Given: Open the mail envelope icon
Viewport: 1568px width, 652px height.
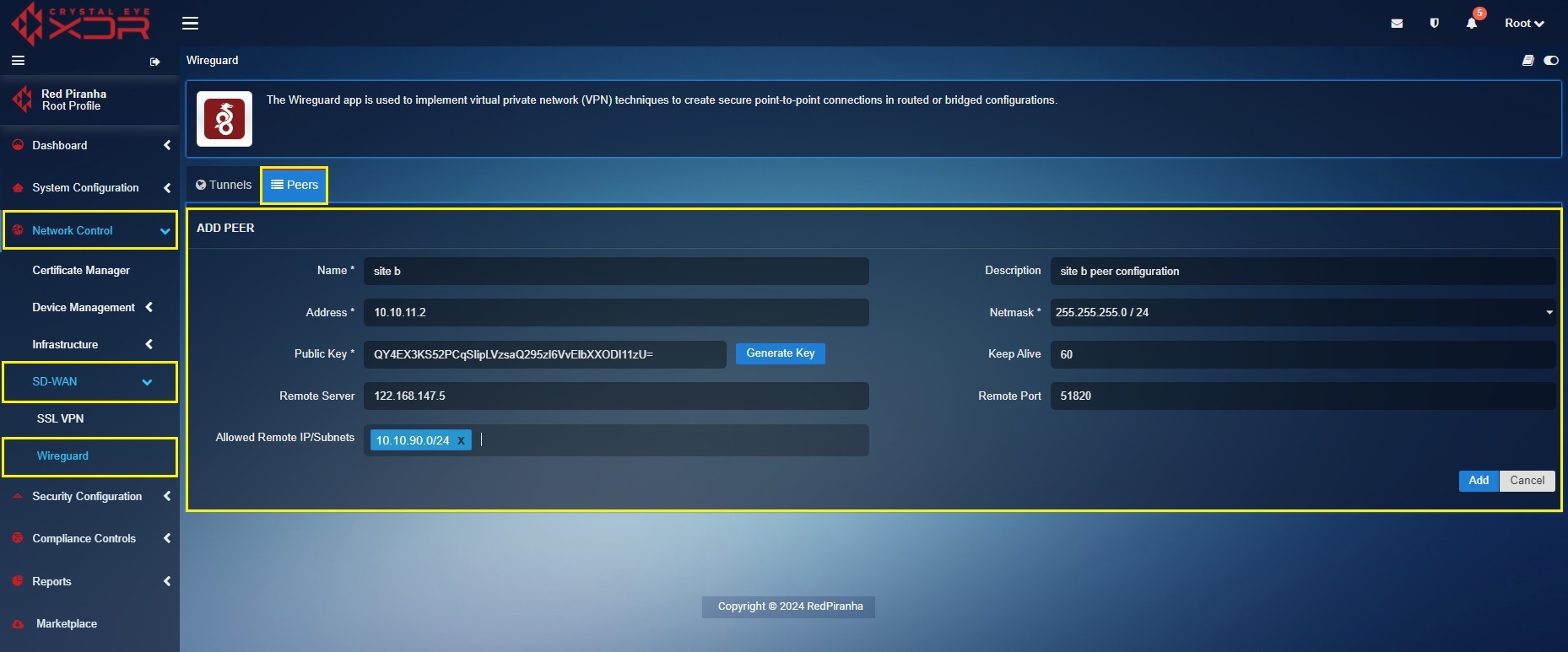Looking at the screenshot, I should tap(1397, 24).
